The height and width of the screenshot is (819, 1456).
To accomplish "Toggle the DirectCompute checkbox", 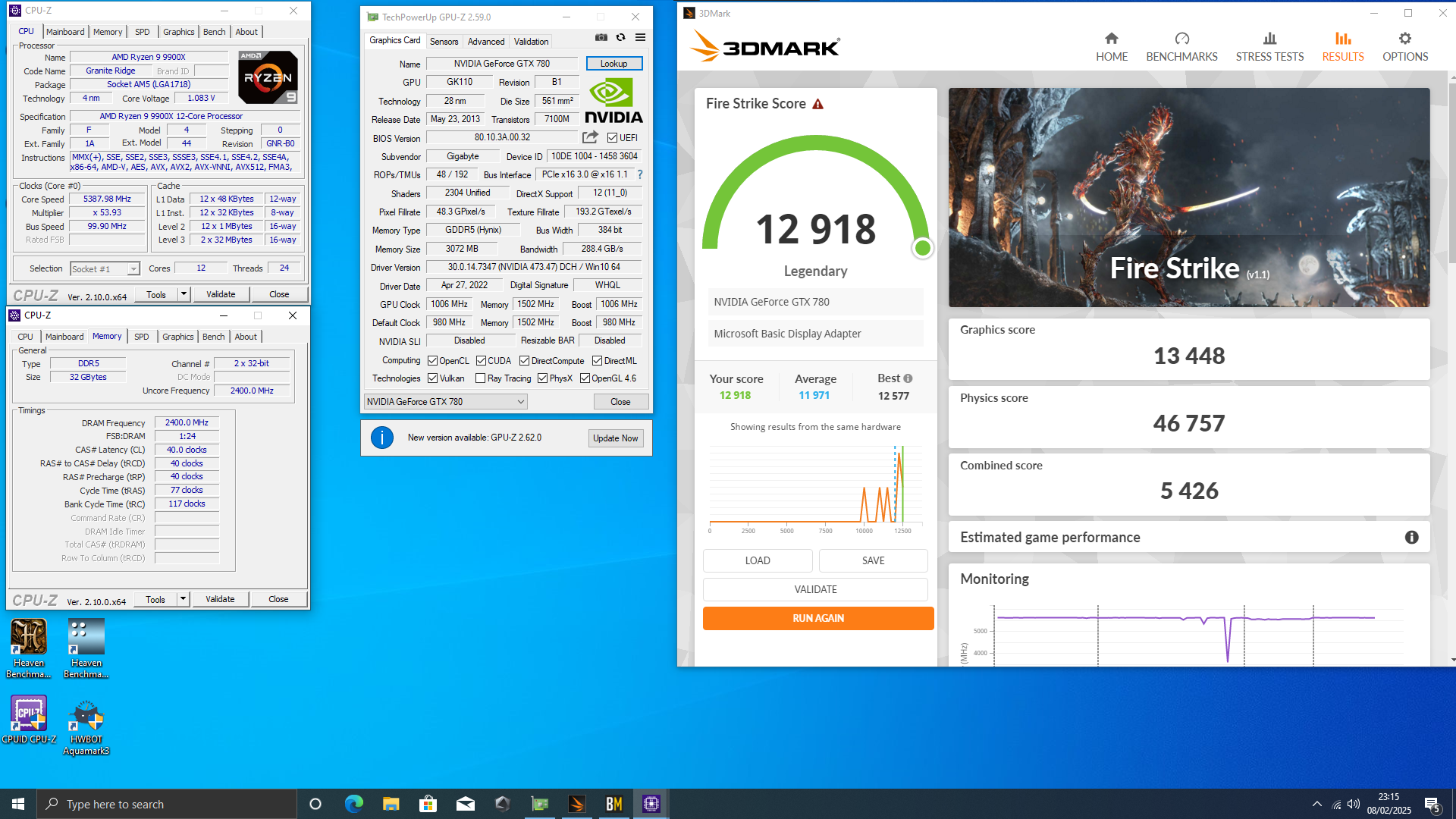I will (524, 361).
